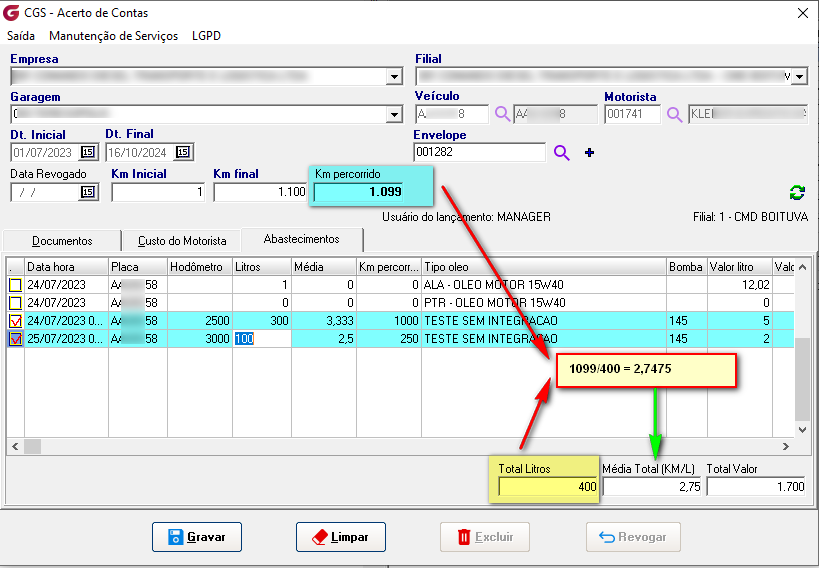Close the Acerto de Contas window
Screen dimensions: 819x568
(x=803, y=13)
